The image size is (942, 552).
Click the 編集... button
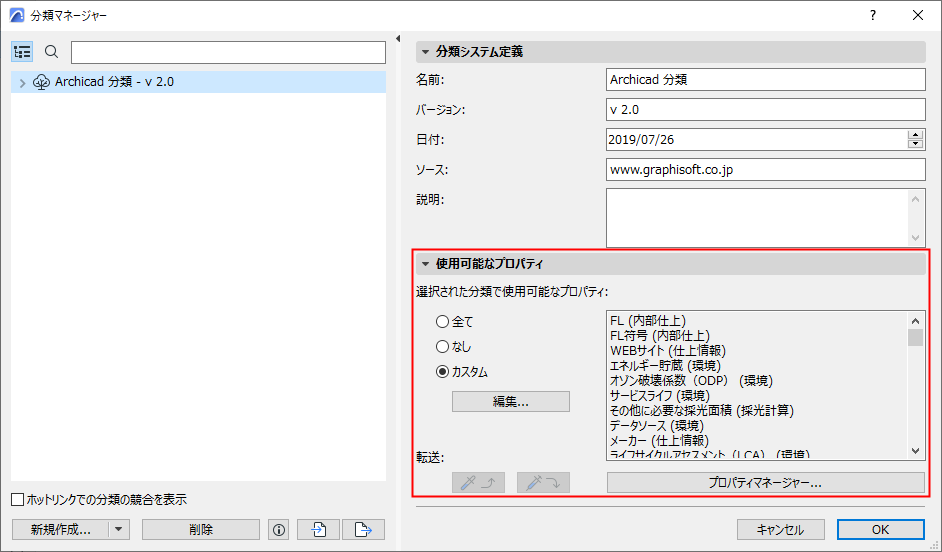(511, 402)
